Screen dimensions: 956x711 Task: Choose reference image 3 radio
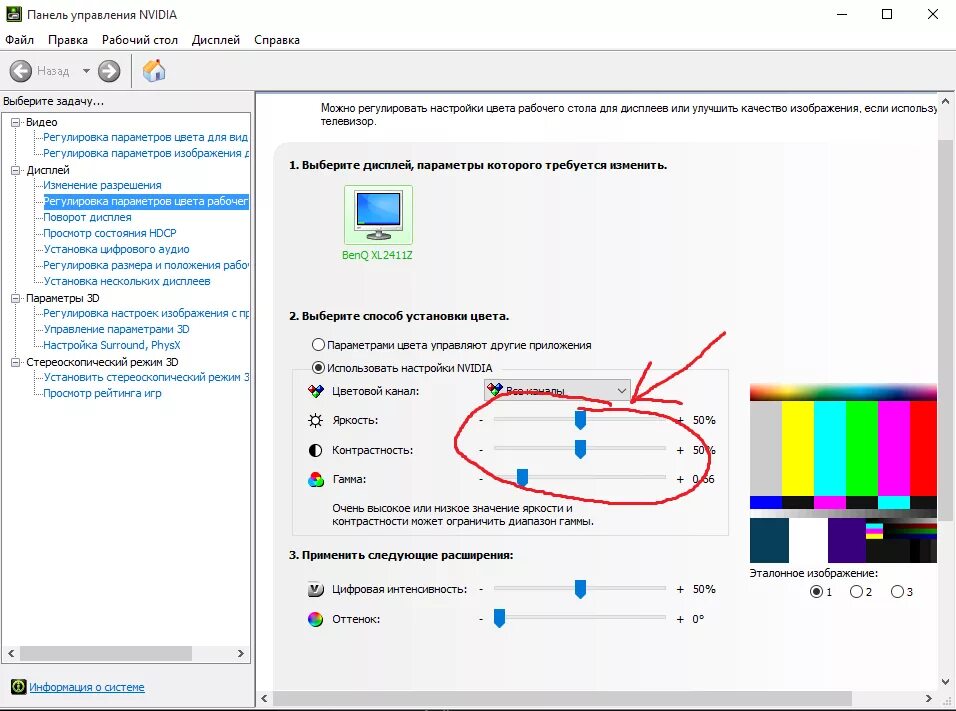tap(897, 591)
